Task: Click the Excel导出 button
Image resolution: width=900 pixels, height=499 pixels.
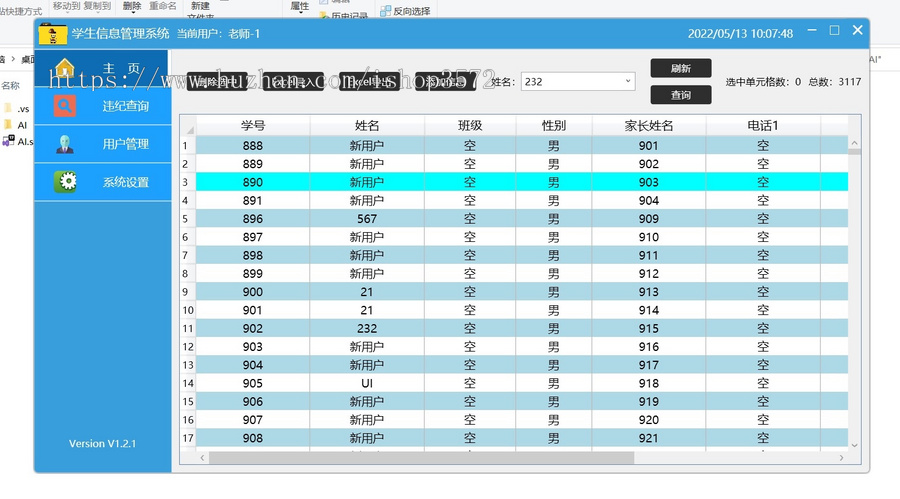Action: pos(369,82)
